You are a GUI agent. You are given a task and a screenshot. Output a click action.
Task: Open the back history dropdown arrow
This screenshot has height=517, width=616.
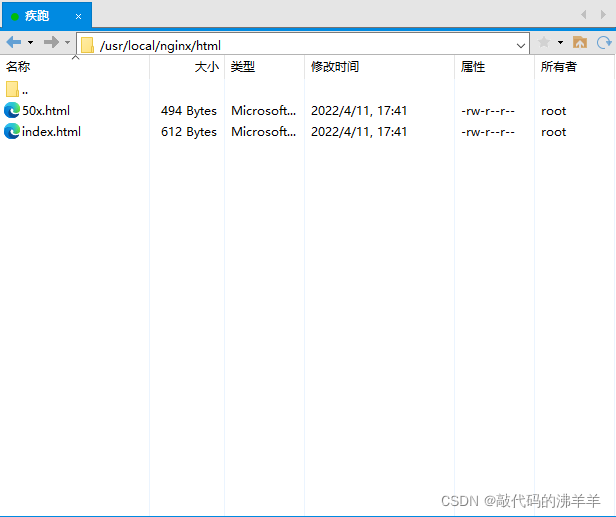click(x=30, y=42)
